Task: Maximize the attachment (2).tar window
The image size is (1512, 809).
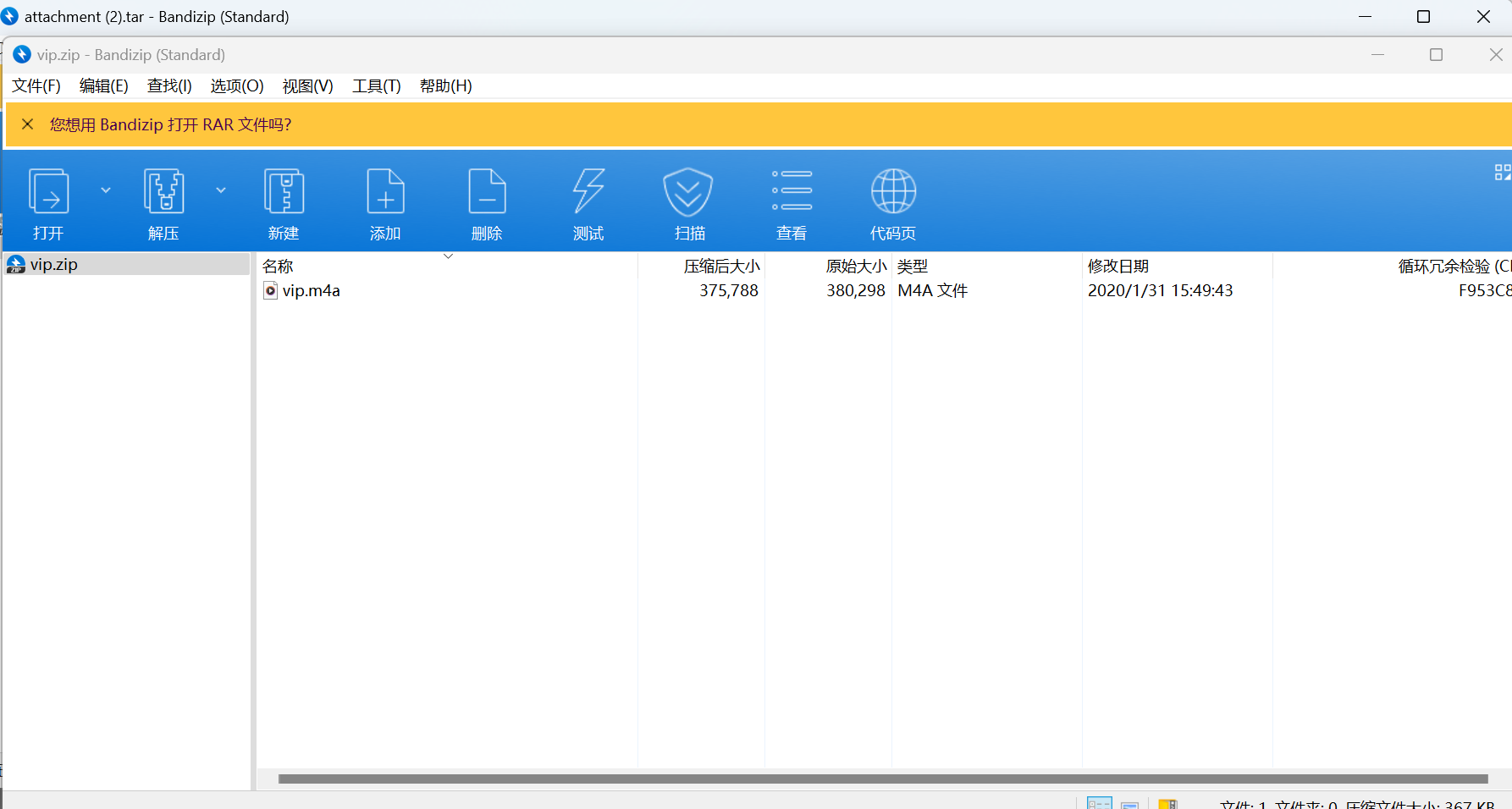Action: click(x=1424, y=17)
